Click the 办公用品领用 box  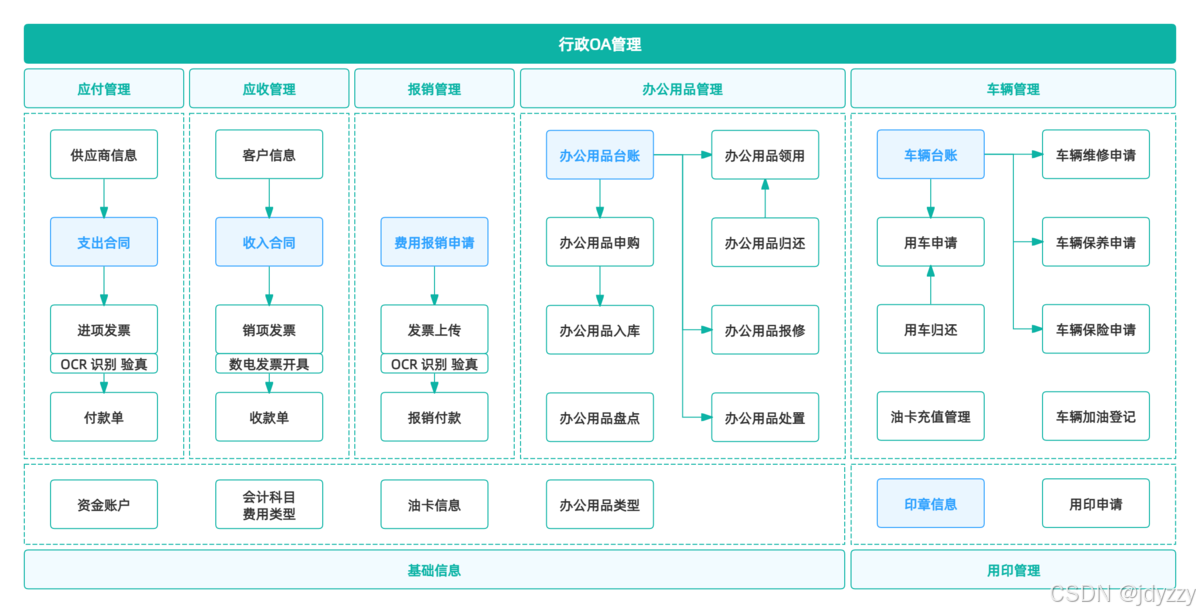pyautogui.click(x=765, y=155)
